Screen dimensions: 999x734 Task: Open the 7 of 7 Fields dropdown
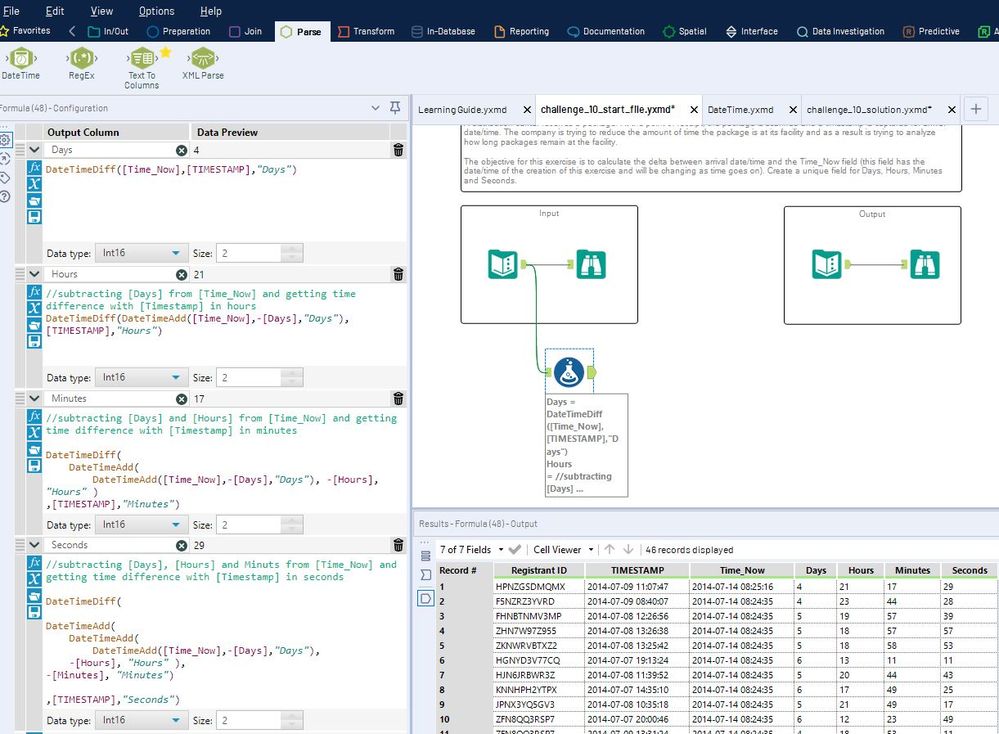pyautogui.click(x=473, y=549)
